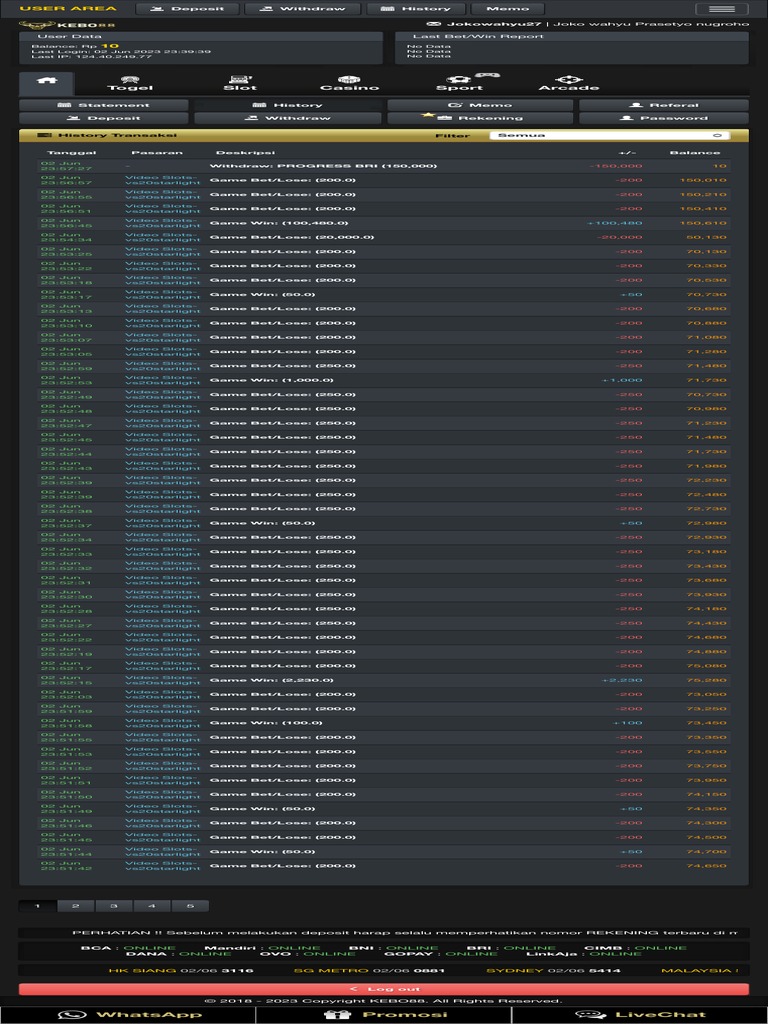Click the Withdraw button in top bar
768x1024 pixels.
301,9
